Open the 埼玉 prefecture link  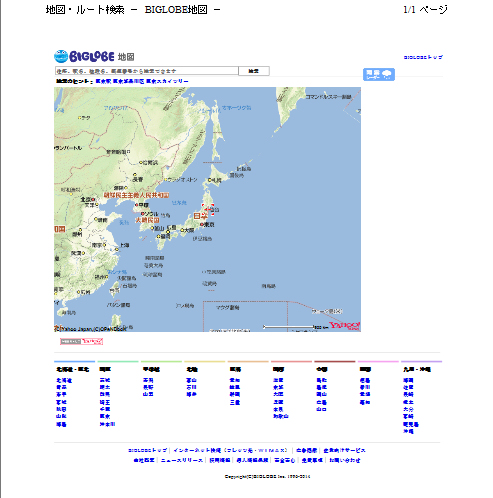tap(105, 402)
